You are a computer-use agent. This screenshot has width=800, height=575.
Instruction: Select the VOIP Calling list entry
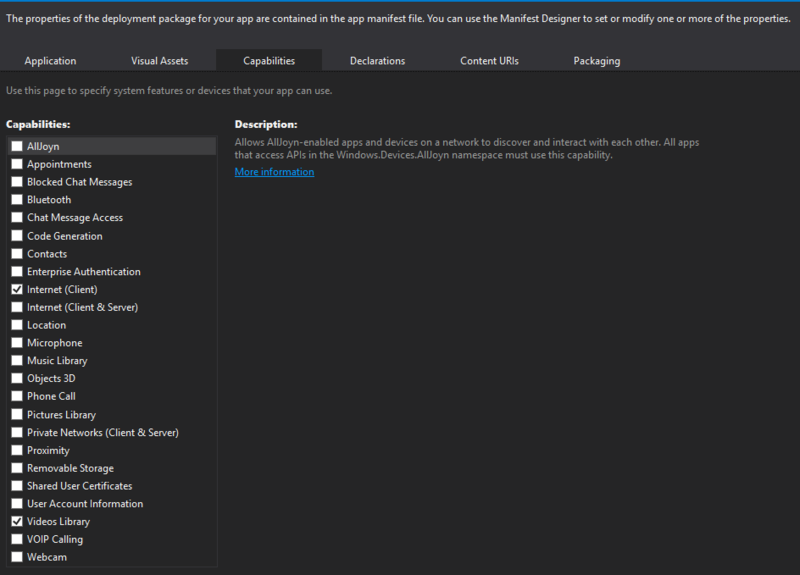point(55,539)
